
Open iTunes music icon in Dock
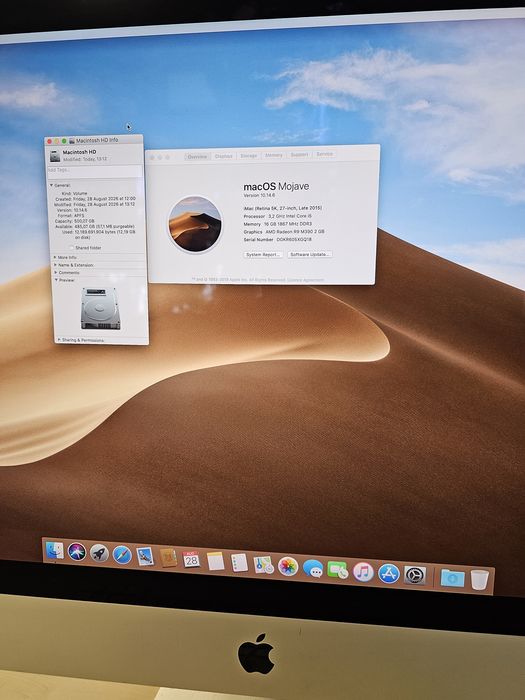363,572
